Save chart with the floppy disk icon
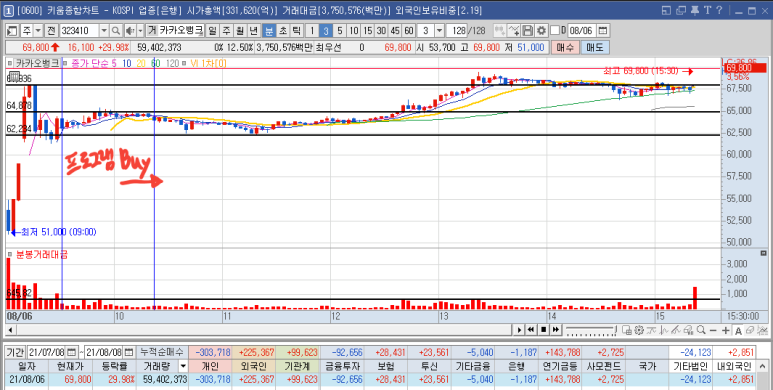Screen dimensions: 773x390 [527, 31]
